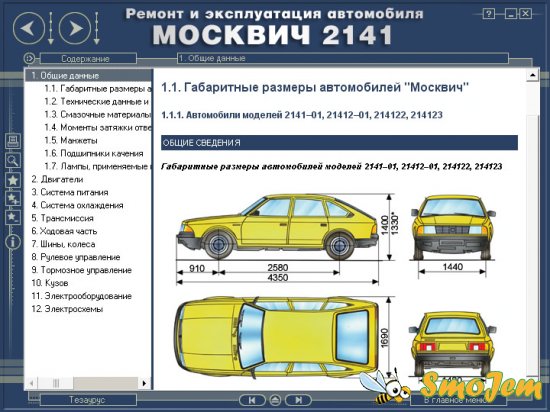The image size is (550, 412).
Task: Open forward history down-arrow beside right button
Action: pyautogui.click(x=96, y=28)
